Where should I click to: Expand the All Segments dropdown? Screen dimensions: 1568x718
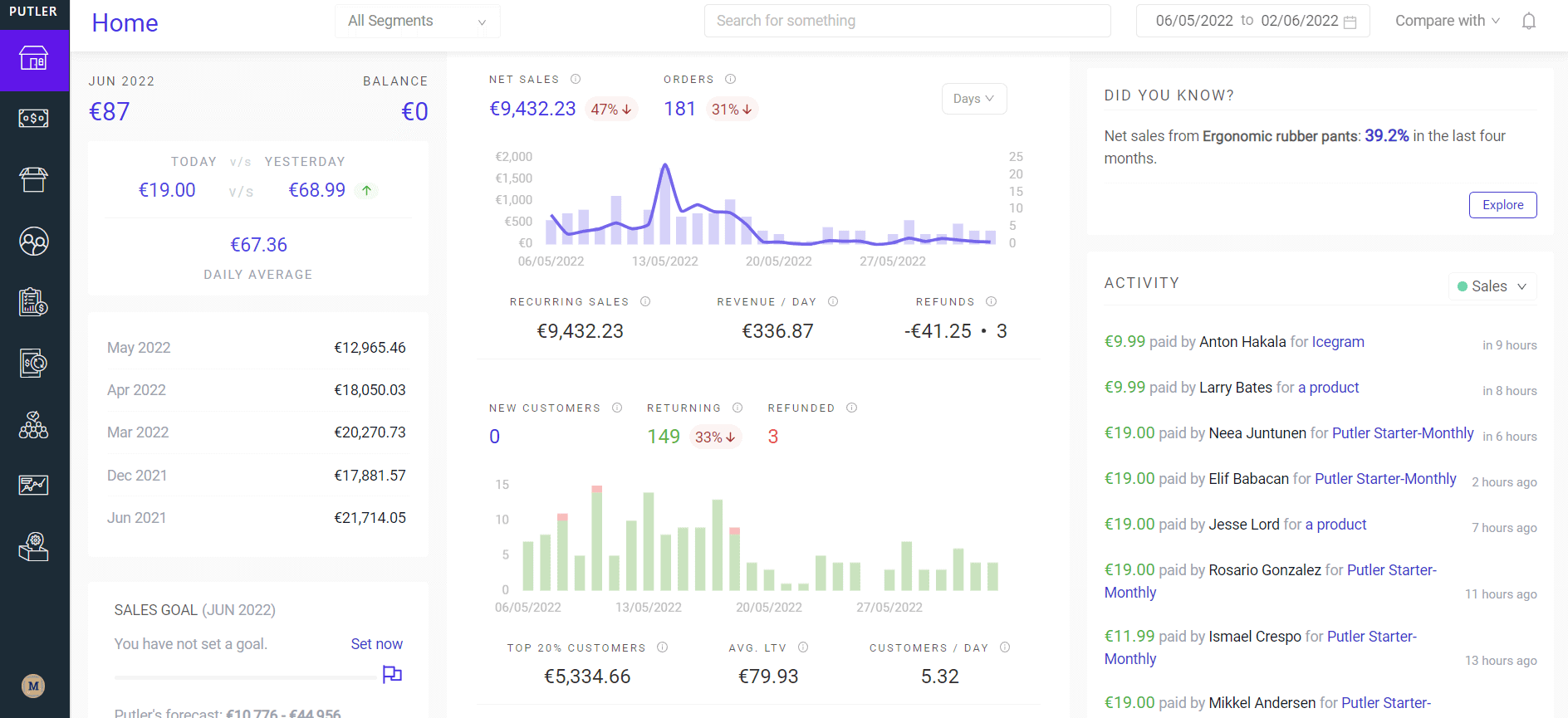[417, 22]
